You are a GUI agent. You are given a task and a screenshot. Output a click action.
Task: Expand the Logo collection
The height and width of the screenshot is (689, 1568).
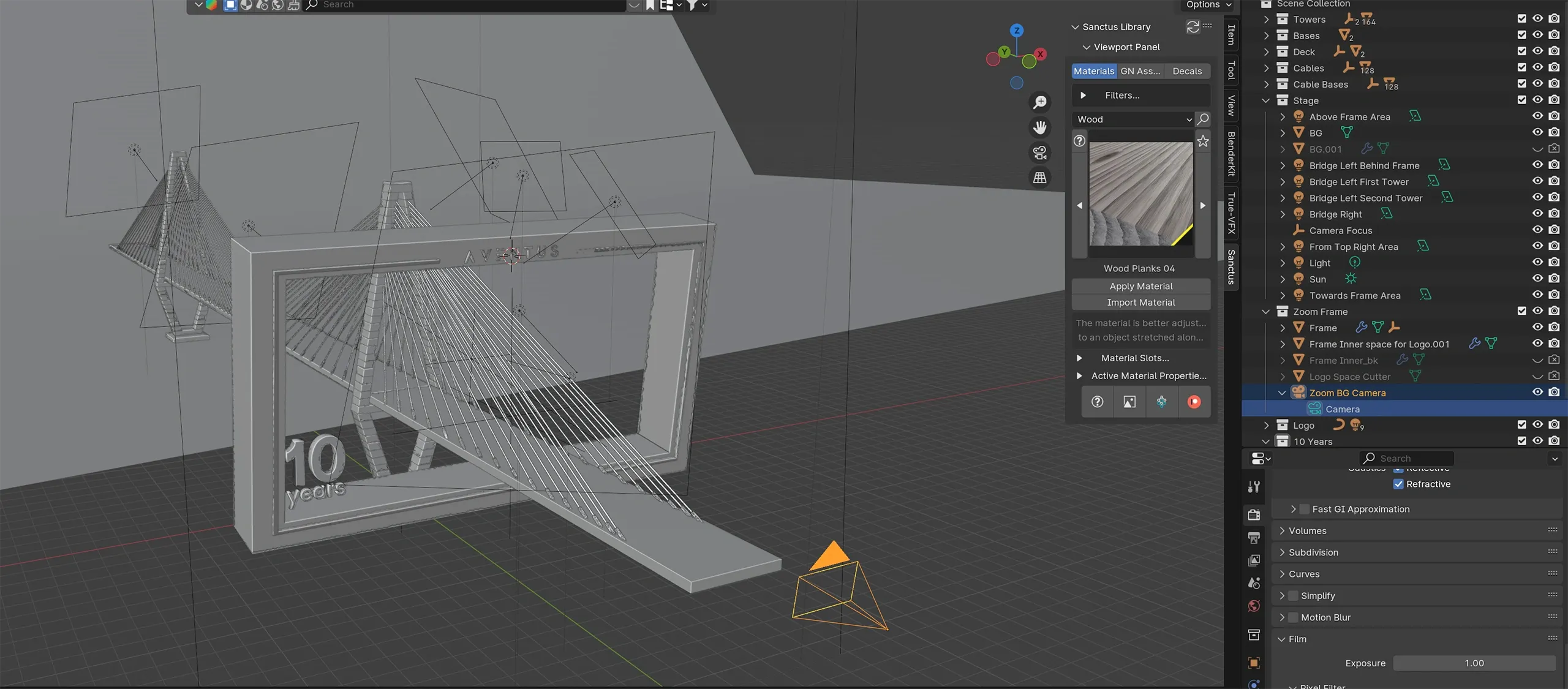1266,425
